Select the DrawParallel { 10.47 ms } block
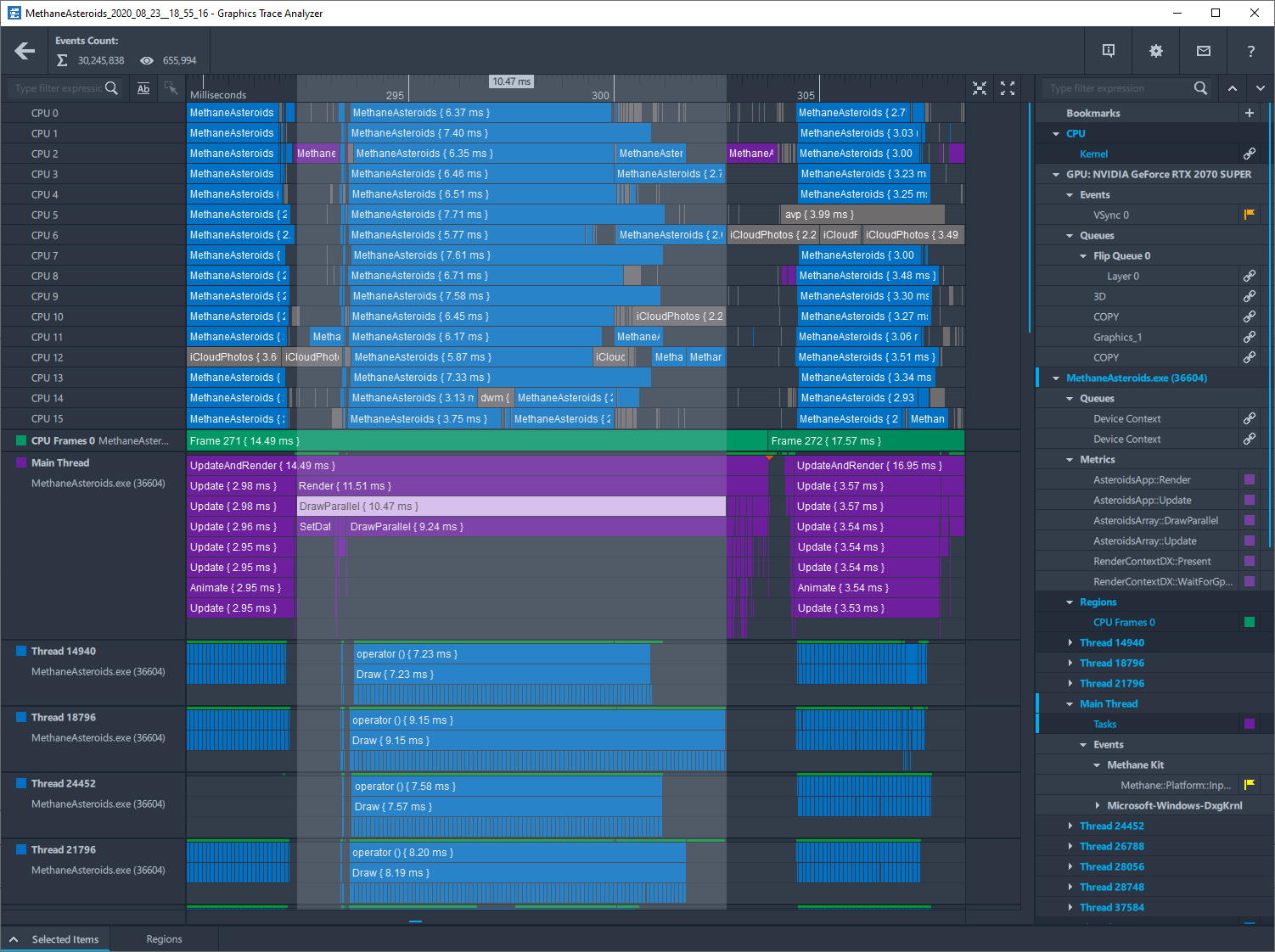The height and width of the screenshot is (952, 1275). (511, 507)
